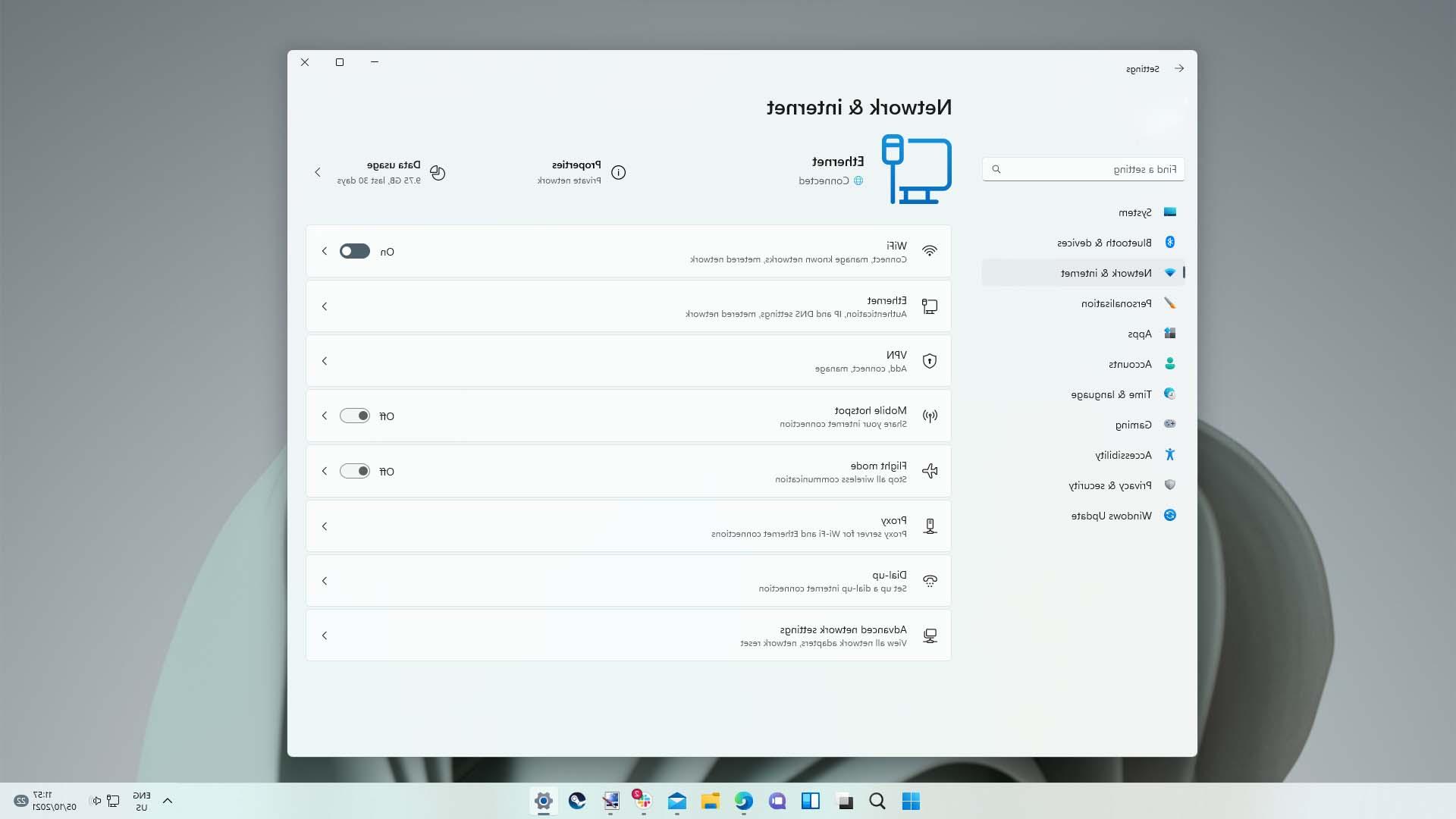The width and height of the screenshot is (1456, 819).
Task: Enable Mobile hotspot
Action: click(x=355, y=416)
